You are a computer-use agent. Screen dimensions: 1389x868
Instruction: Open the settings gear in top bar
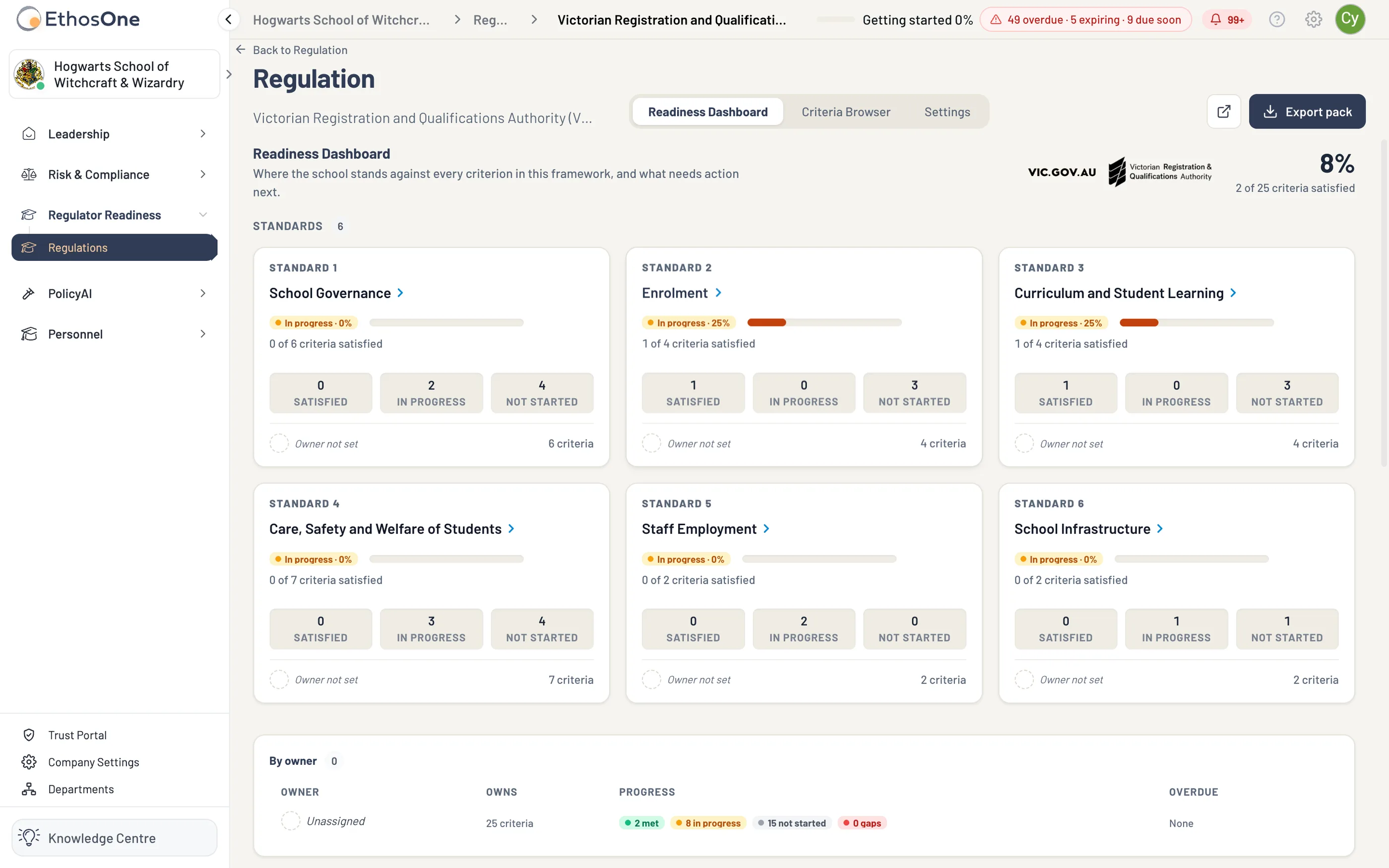(x=1313, y=19)
